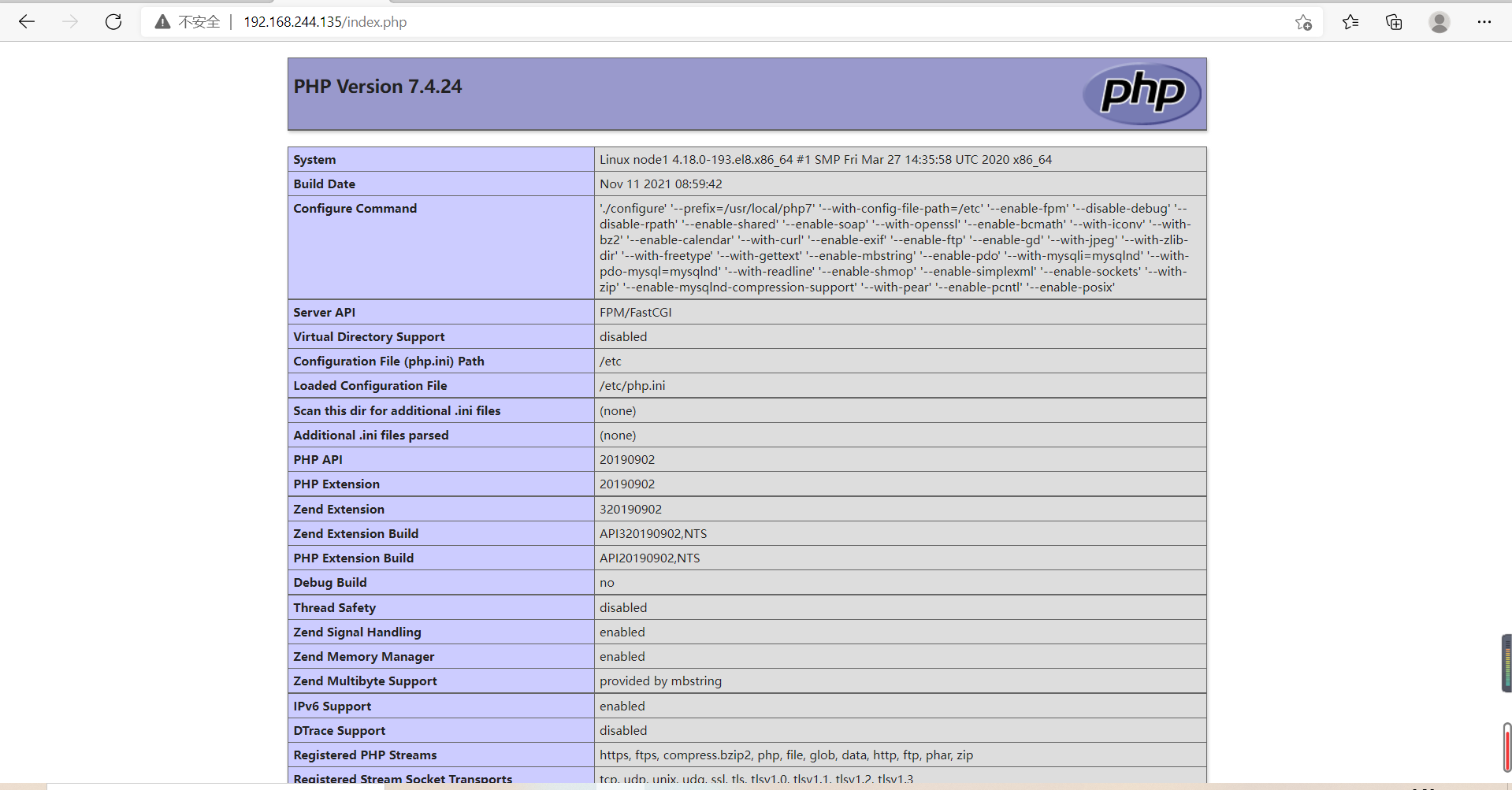Open the Collections icon
This screenshot has width=1512, height=790.
pyautogui.click(x=1394, y=22)
